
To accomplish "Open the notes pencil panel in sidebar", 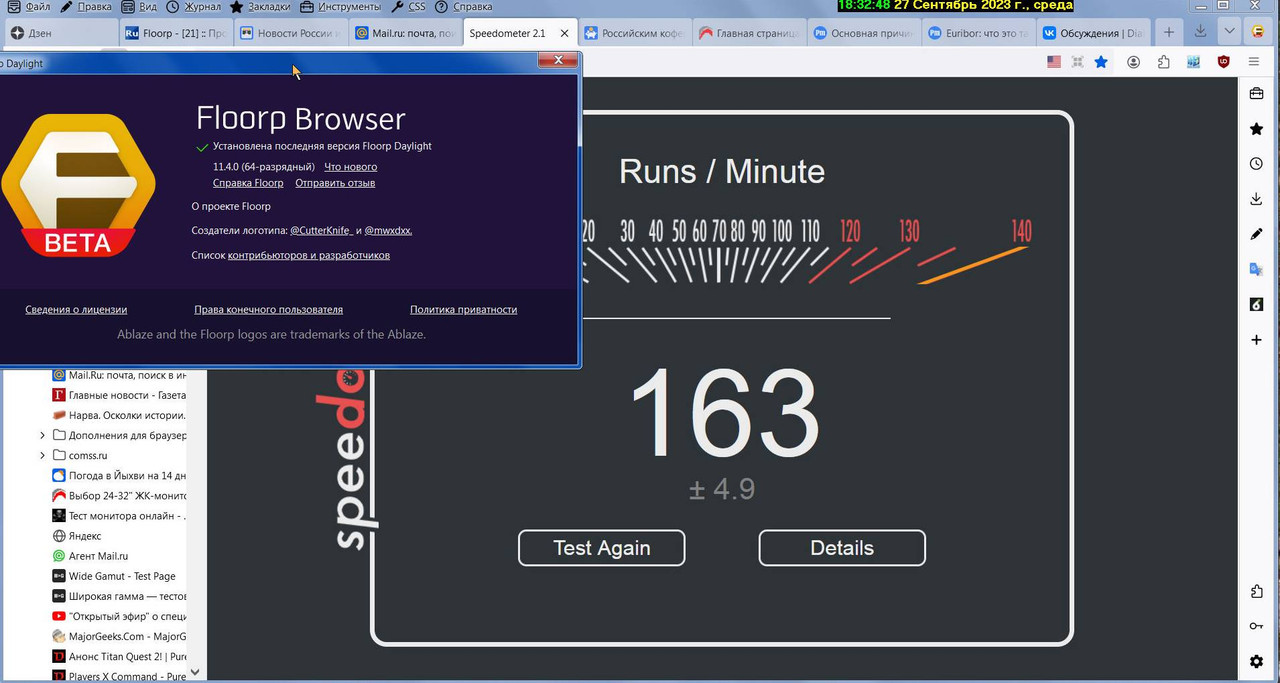I will (x=1256, y=234).
